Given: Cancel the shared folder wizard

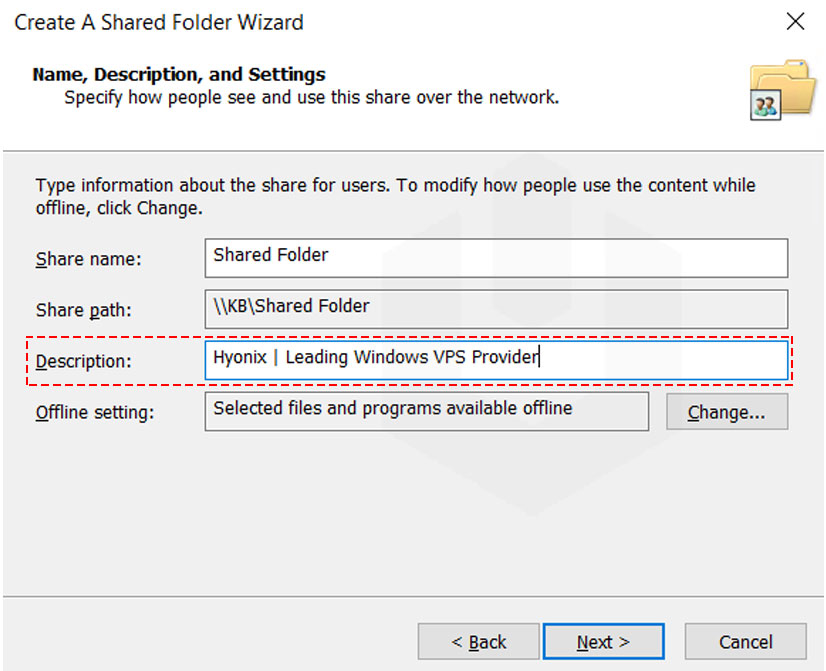Looking at the screenshot, I should tap(745, 642).
